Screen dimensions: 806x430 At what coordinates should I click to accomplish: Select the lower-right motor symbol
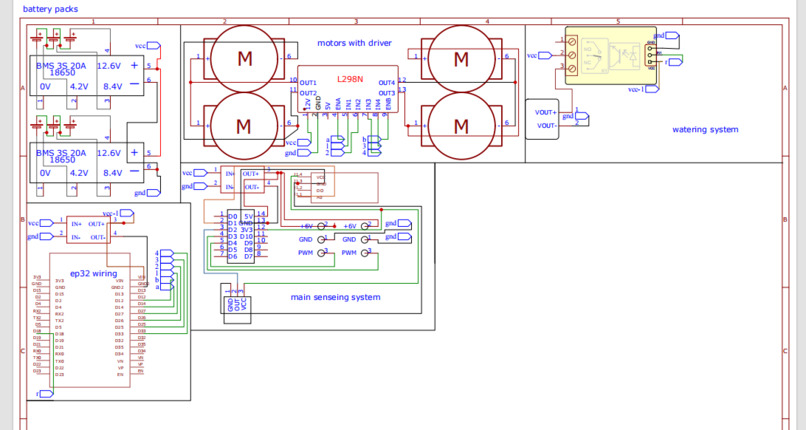(x=461, y=125)
